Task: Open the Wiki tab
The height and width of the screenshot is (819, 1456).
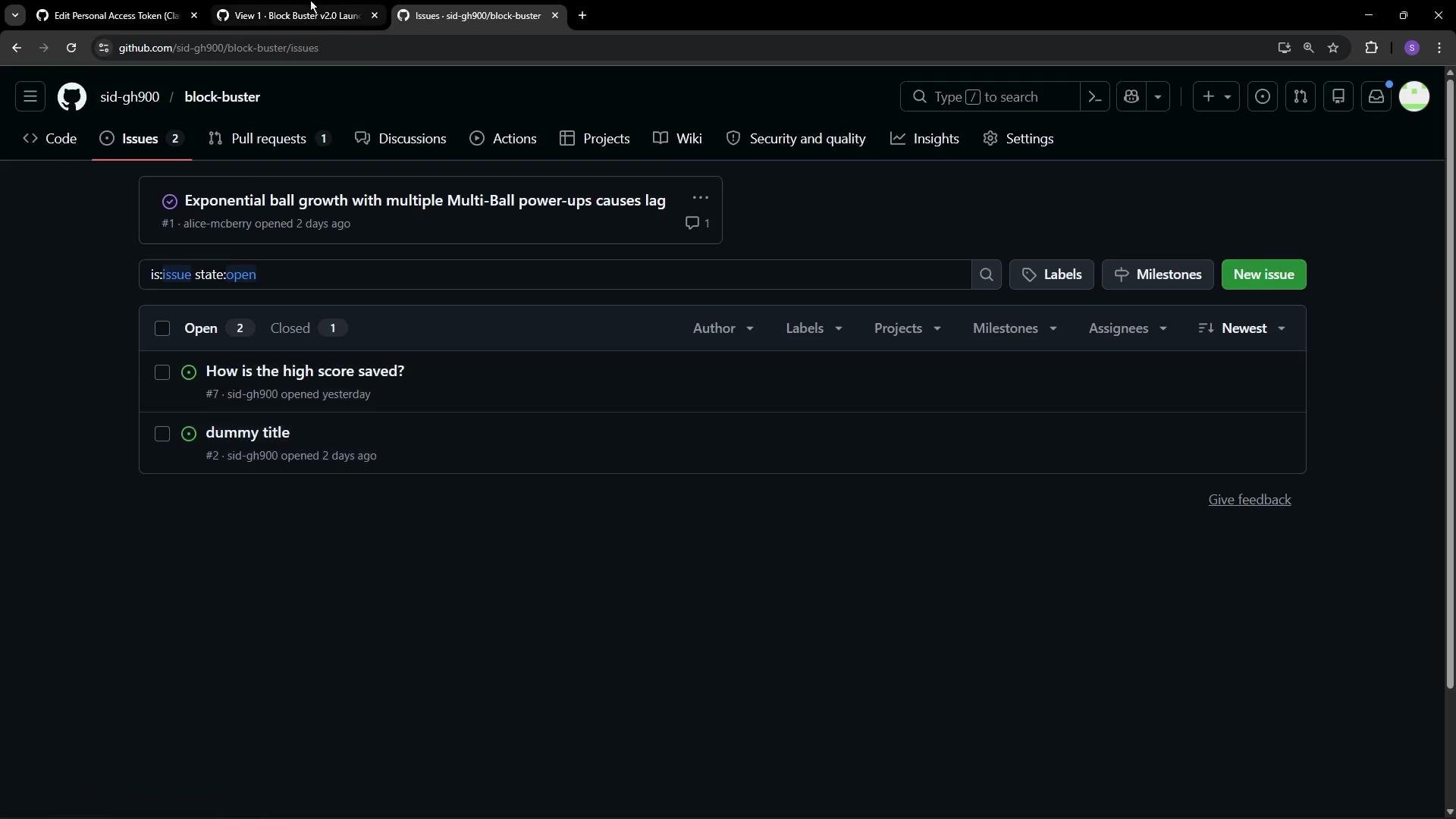Action: 678,139
